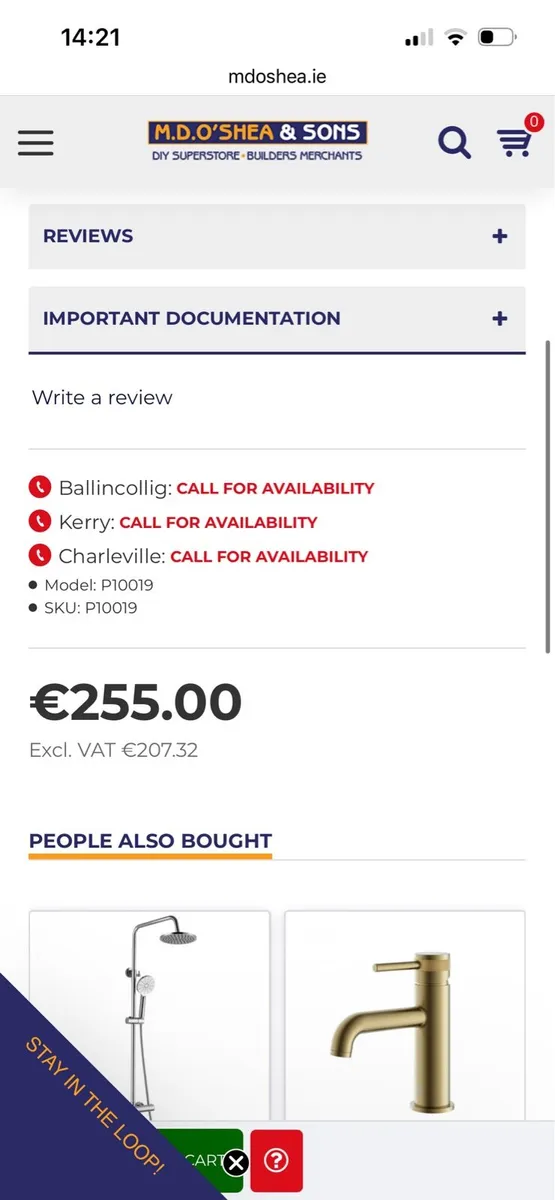Open the Reviews accordion header
This screenshot has height=1200, width=555.
[x=277, y=237]
